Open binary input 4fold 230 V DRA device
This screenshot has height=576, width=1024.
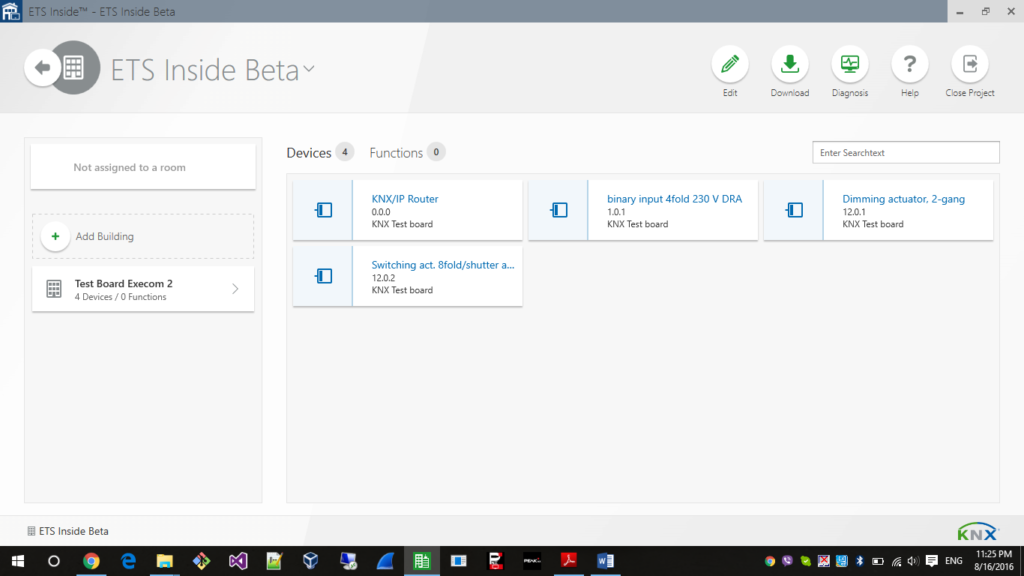(675, 199)
